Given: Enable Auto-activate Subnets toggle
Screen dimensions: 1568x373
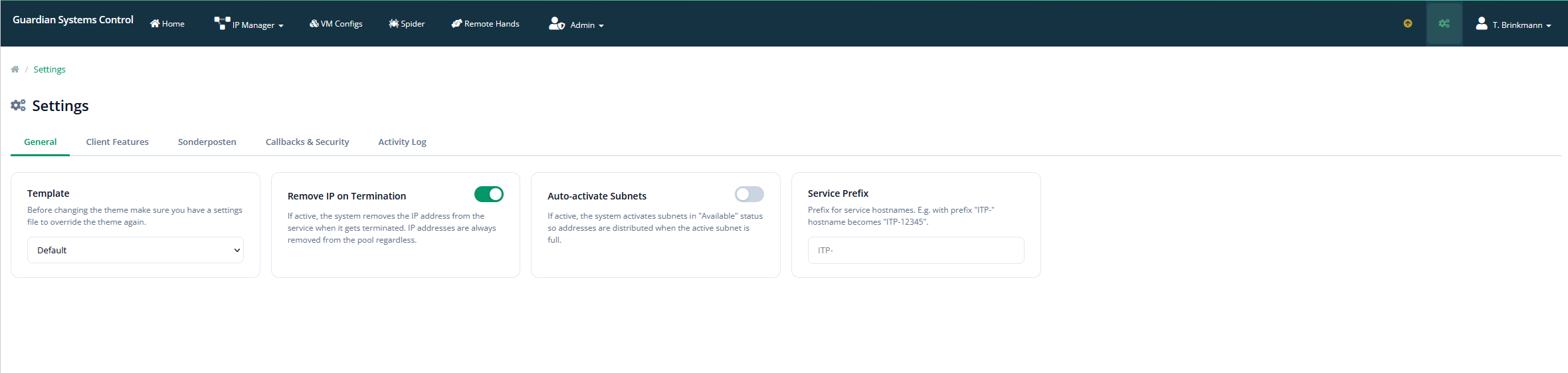Looking at the screenshot, I should coord(749,194).
